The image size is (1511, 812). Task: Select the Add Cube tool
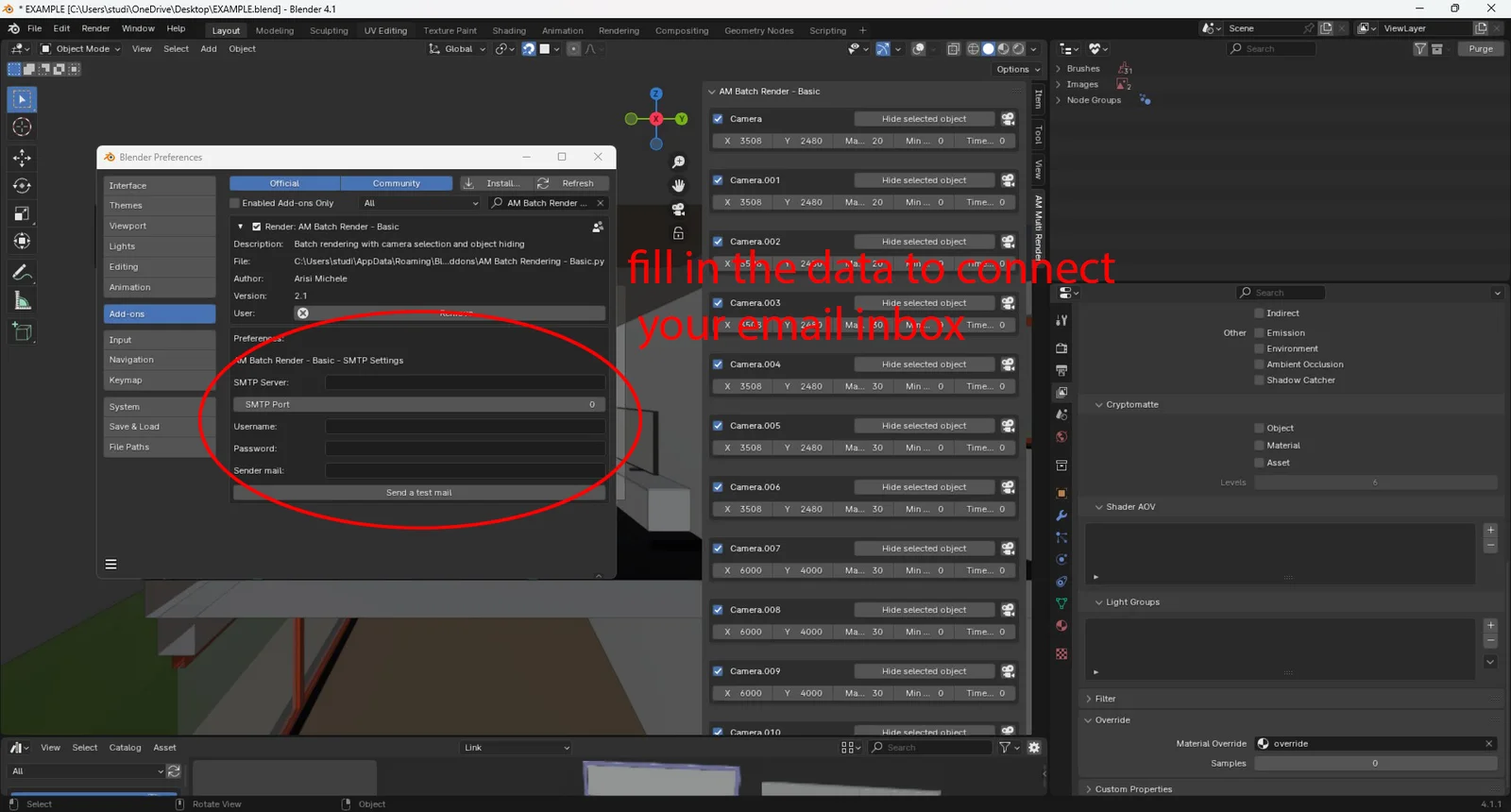pos(22,331)
